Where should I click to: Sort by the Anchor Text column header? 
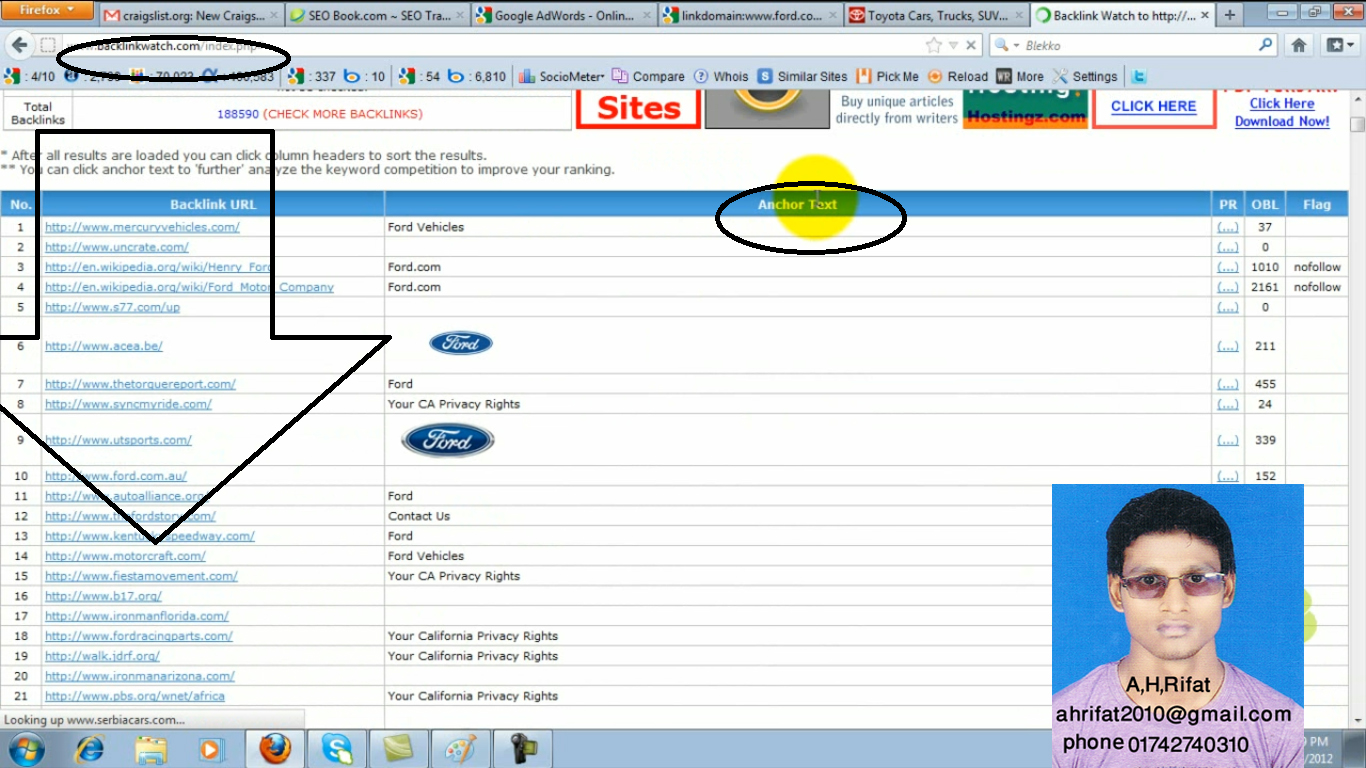797,204
